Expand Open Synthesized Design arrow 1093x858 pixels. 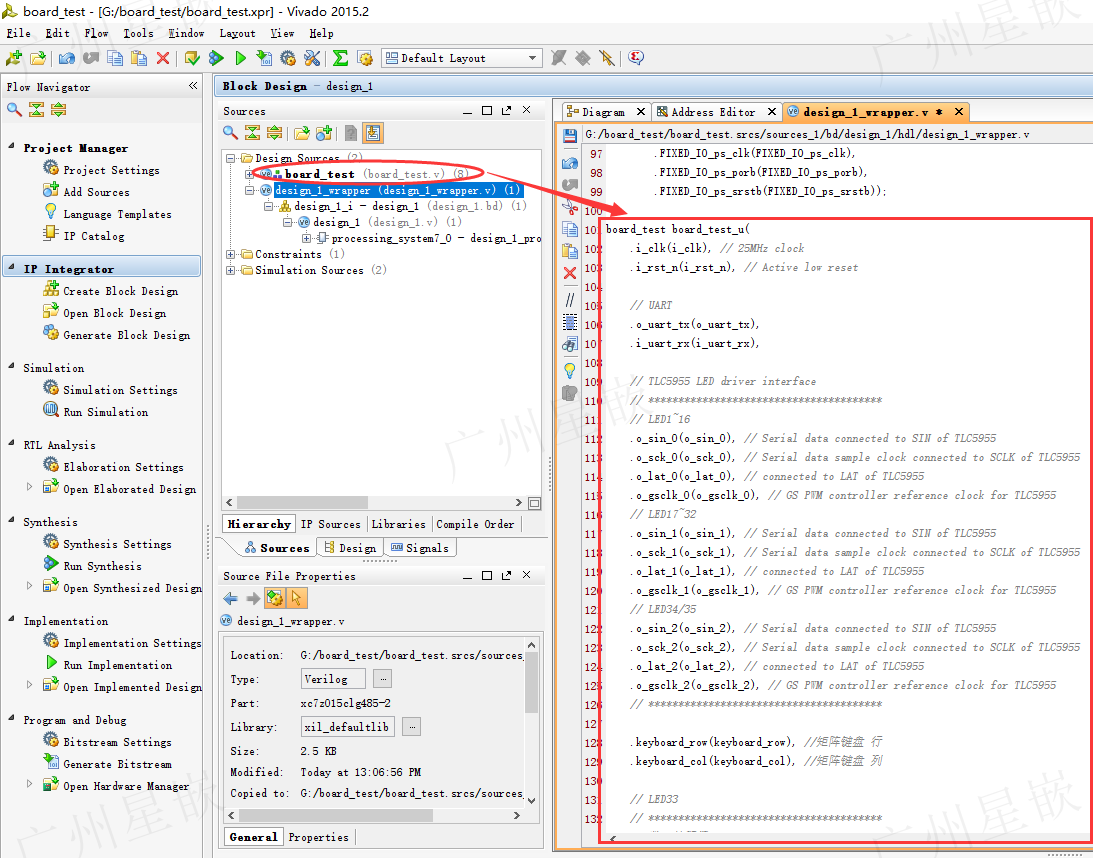(29, 586)
